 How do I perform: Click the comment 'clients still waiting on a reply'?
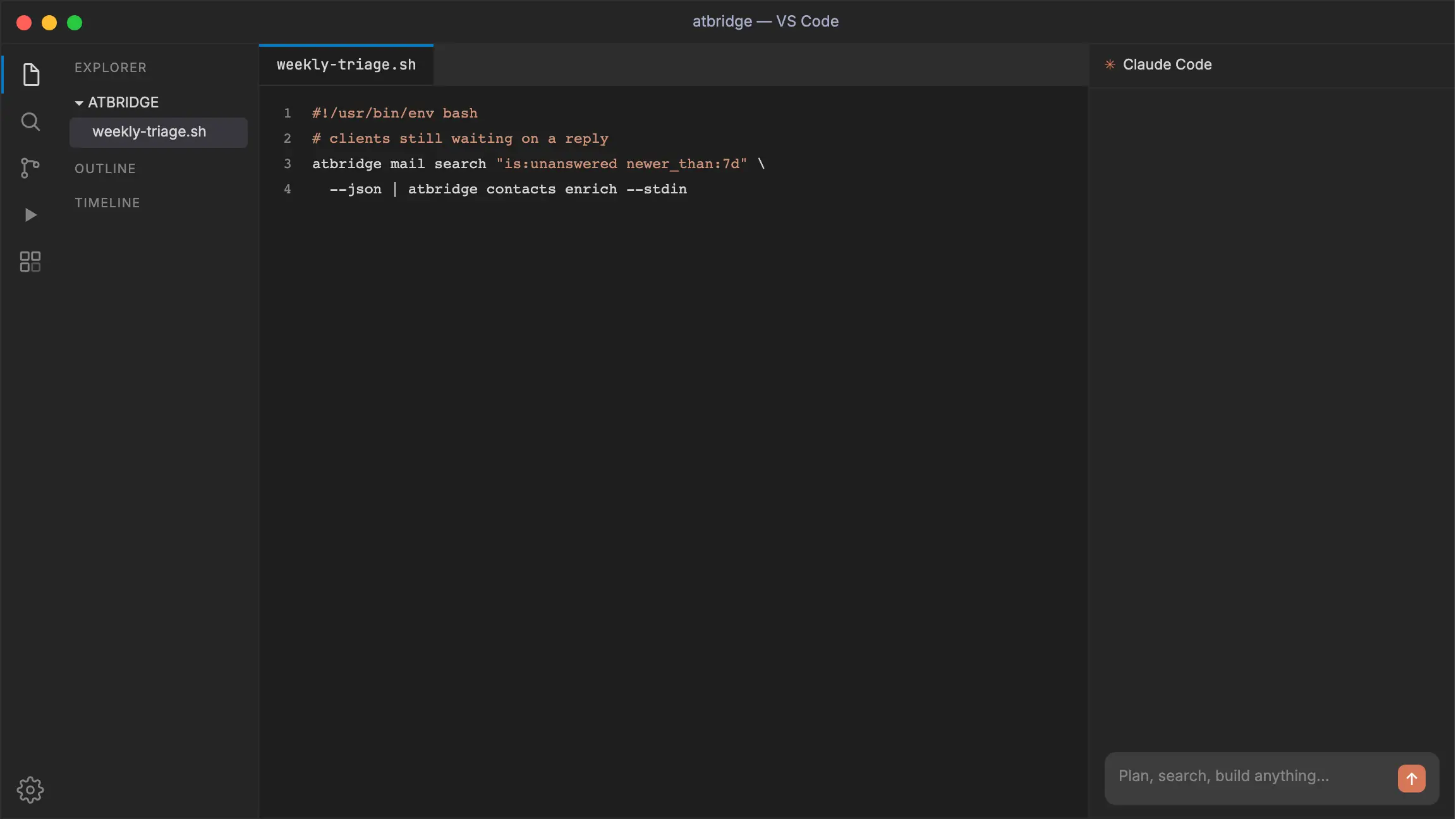(x=469, y=138)
